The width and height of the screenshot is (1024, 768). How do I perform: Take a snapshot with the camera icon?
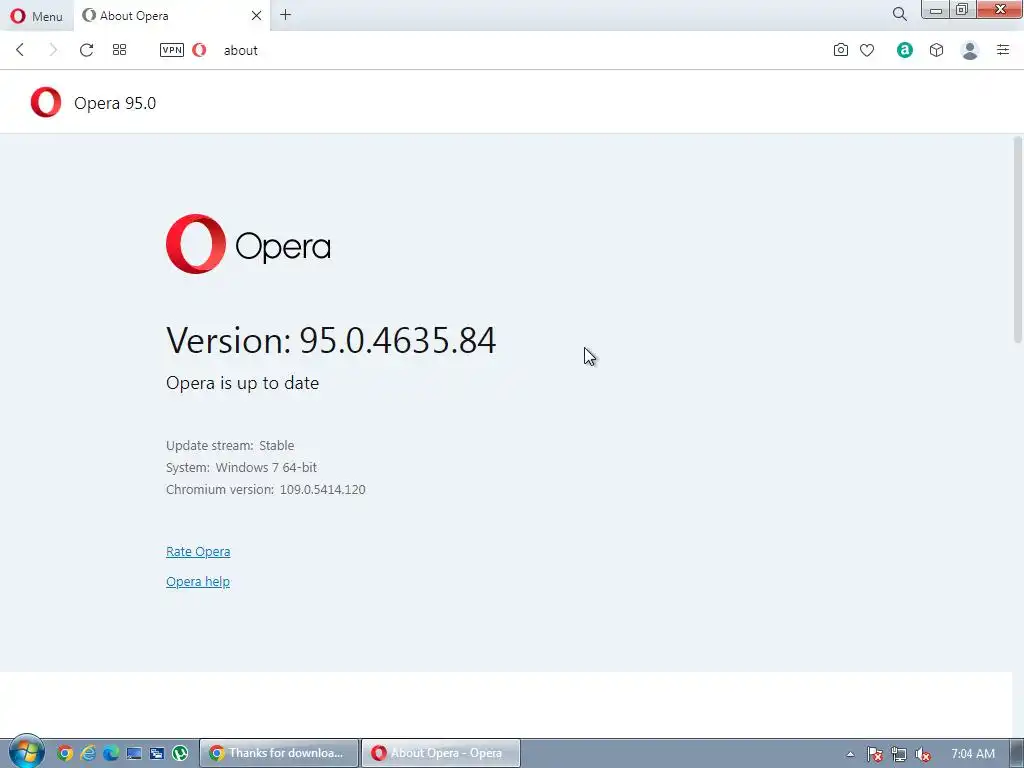[x=840, y=50]
